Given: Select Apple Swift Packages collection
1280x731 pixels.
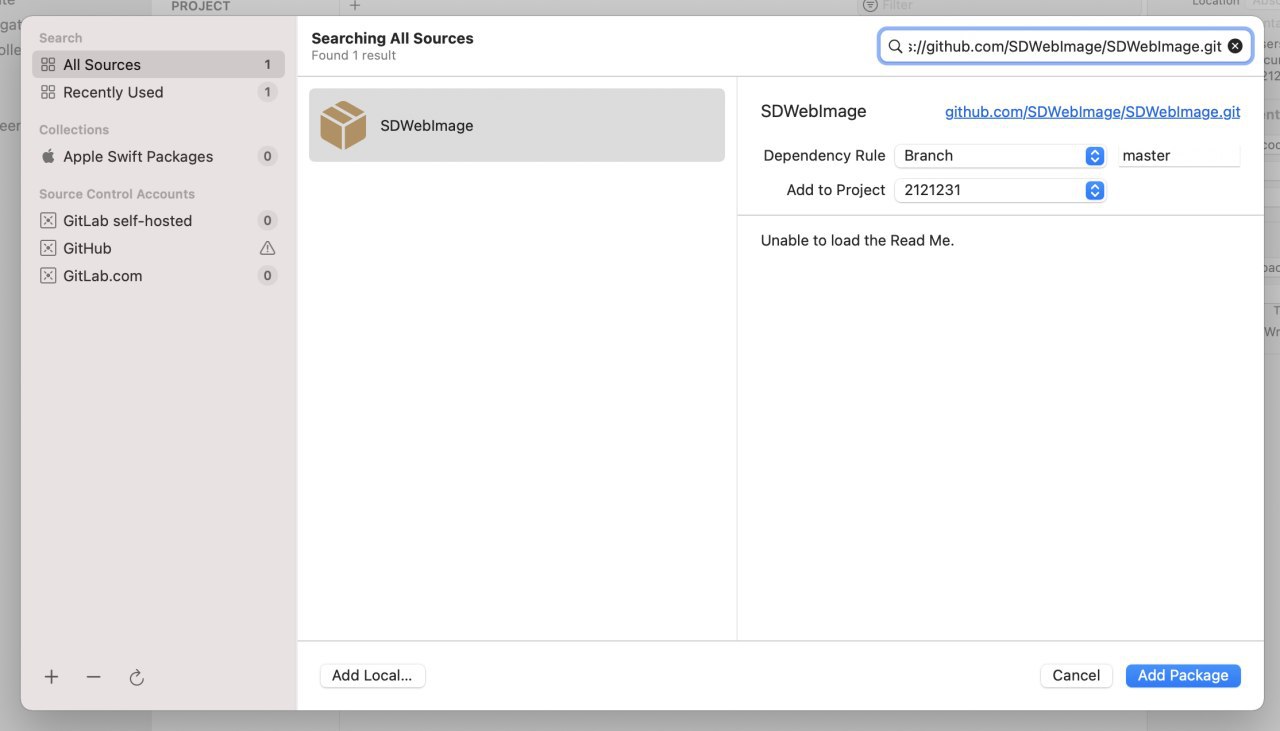Looking at the screenshot, I should pyautogui.click(x=158, y=156).
